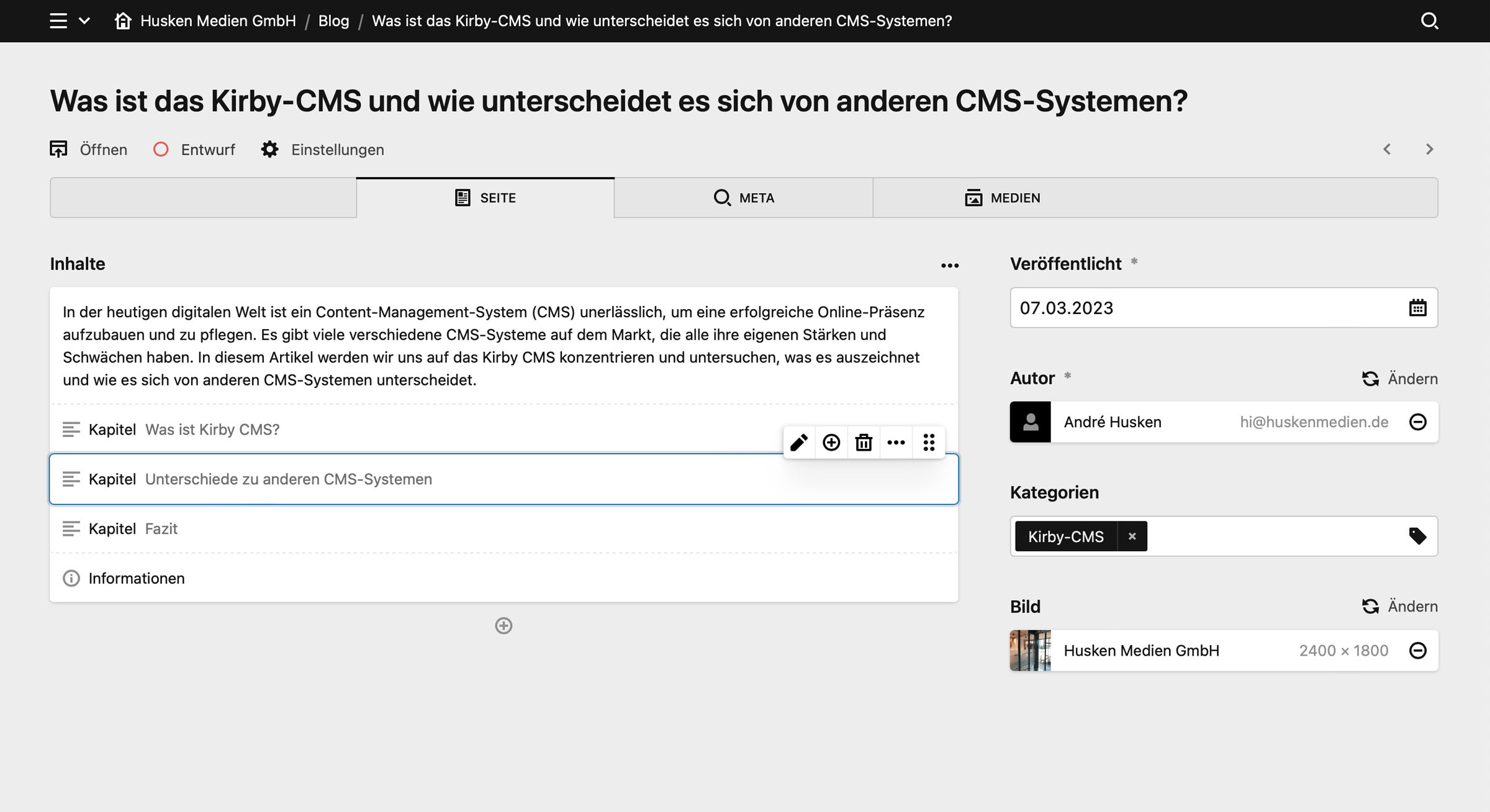Open the search panel

[1430, 20]
